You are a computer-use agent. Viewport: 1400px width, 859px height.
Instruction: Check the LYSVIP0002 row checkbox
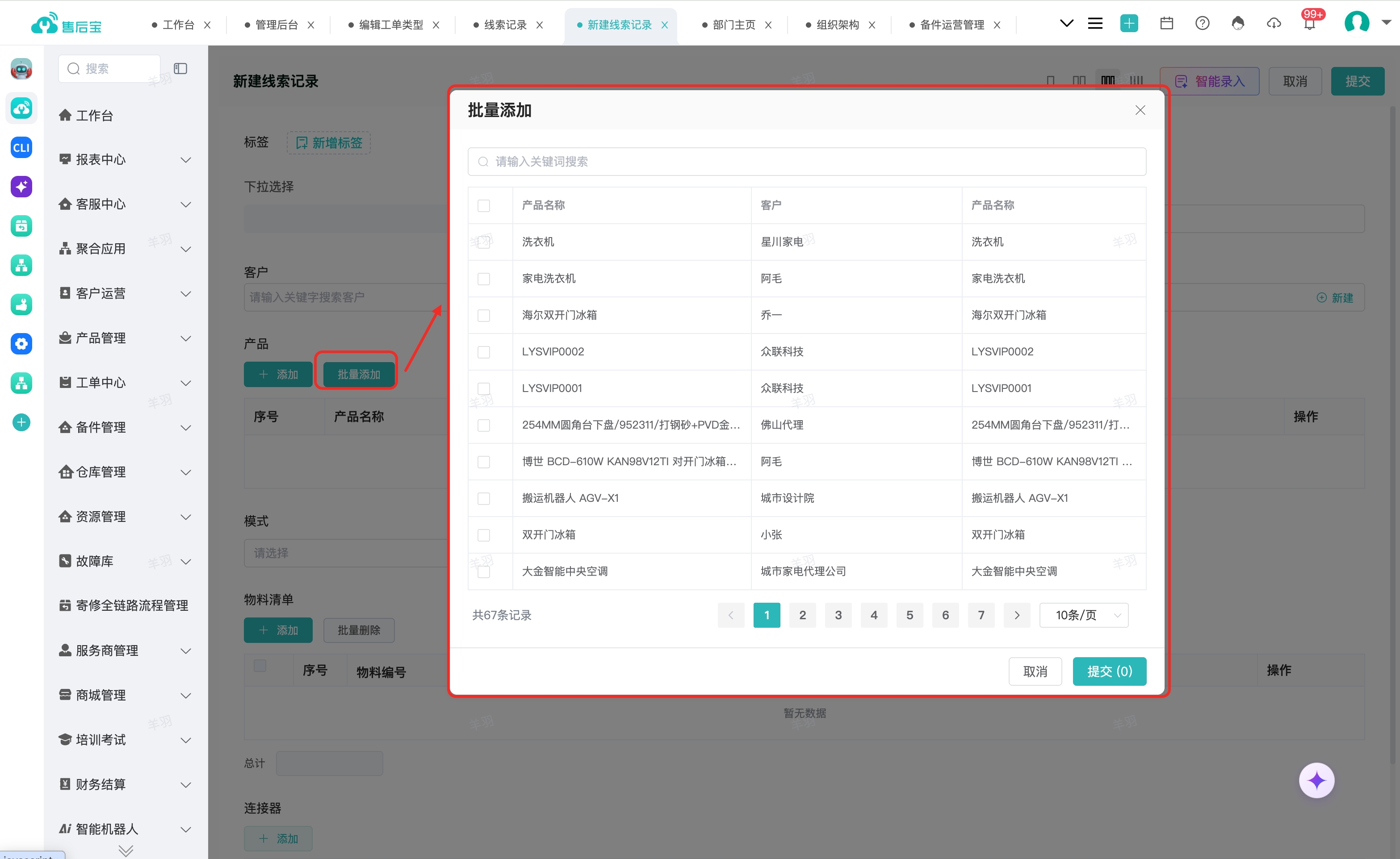[x=484, y=352]
